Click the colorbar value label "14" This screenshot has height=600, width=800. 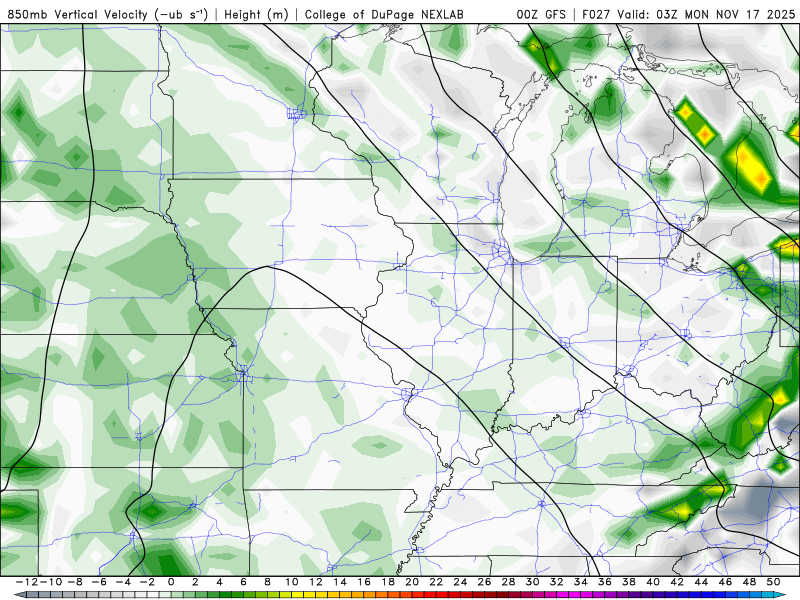[340, 582]
